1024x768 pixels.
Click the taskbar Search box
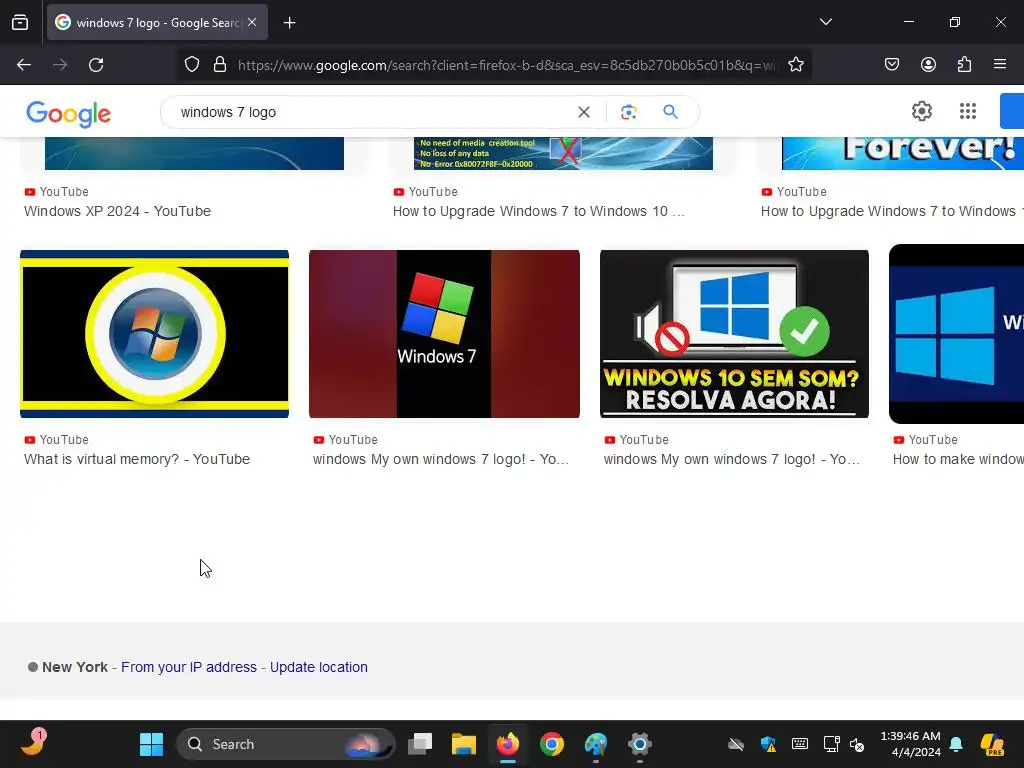(285, 744)
